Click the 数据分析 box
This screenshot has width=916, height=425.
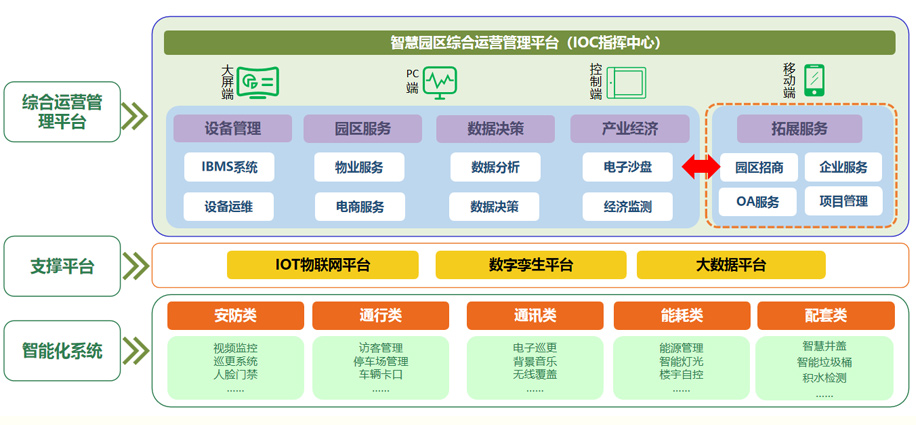[495, 168]
